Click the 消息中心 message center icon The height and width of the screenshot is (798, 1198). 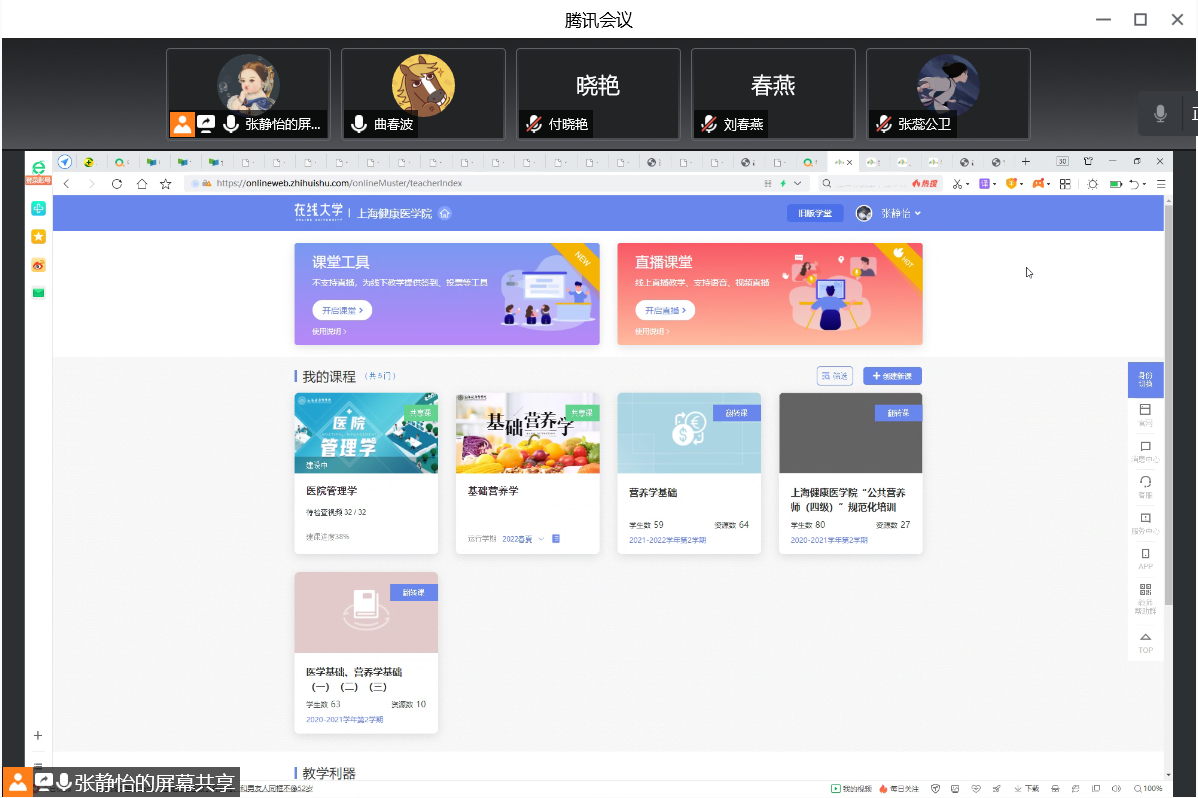pyautogui.click(x=1145, y=447)
